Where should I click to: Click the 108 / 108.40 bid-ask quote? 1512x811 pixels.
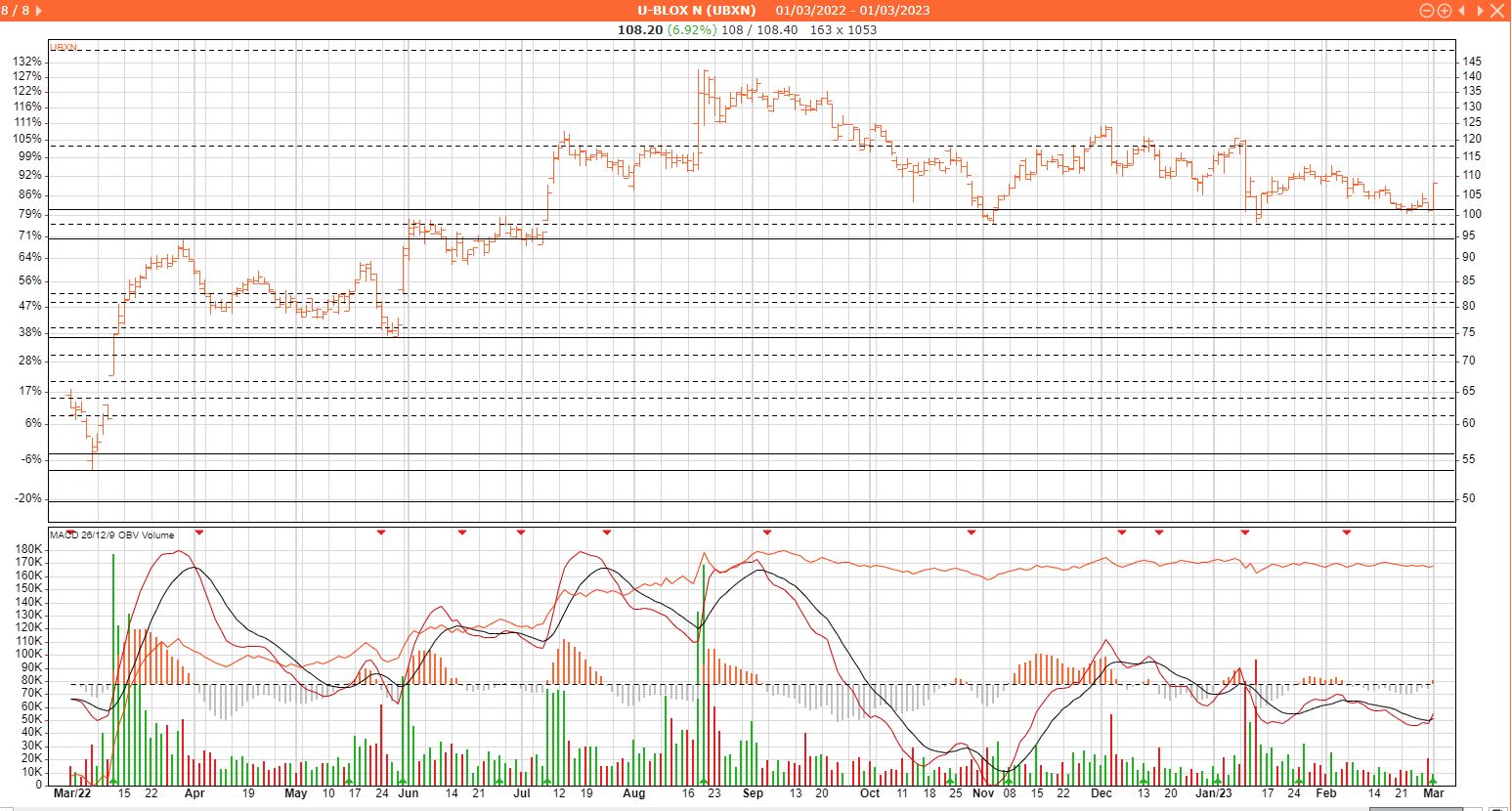(x=759, y=29)
